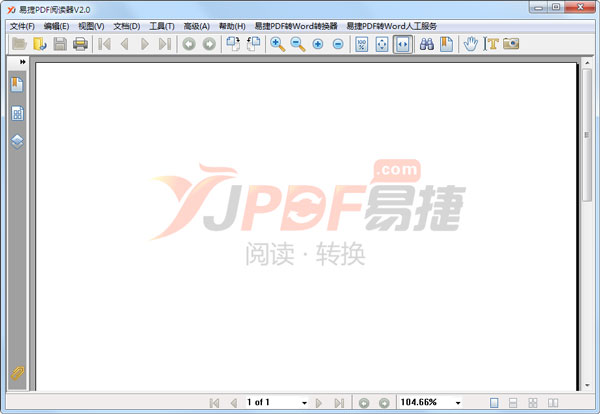
Task: Select the Snapshot camera tool
Action: (x=511, y=44)
